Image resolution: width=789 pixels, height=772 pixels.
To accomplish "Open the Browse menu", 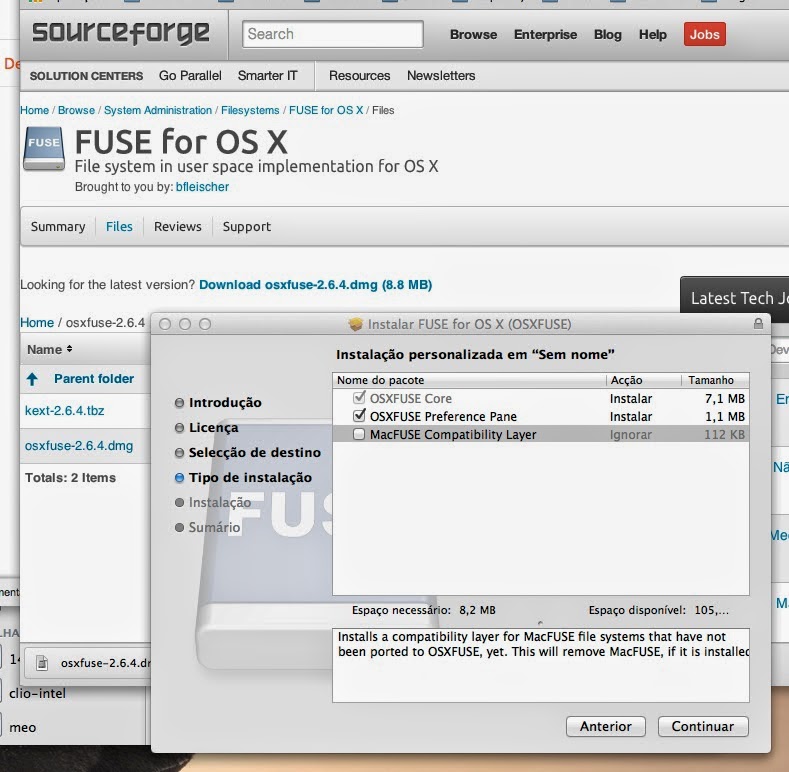I will [x=473, y=34].
